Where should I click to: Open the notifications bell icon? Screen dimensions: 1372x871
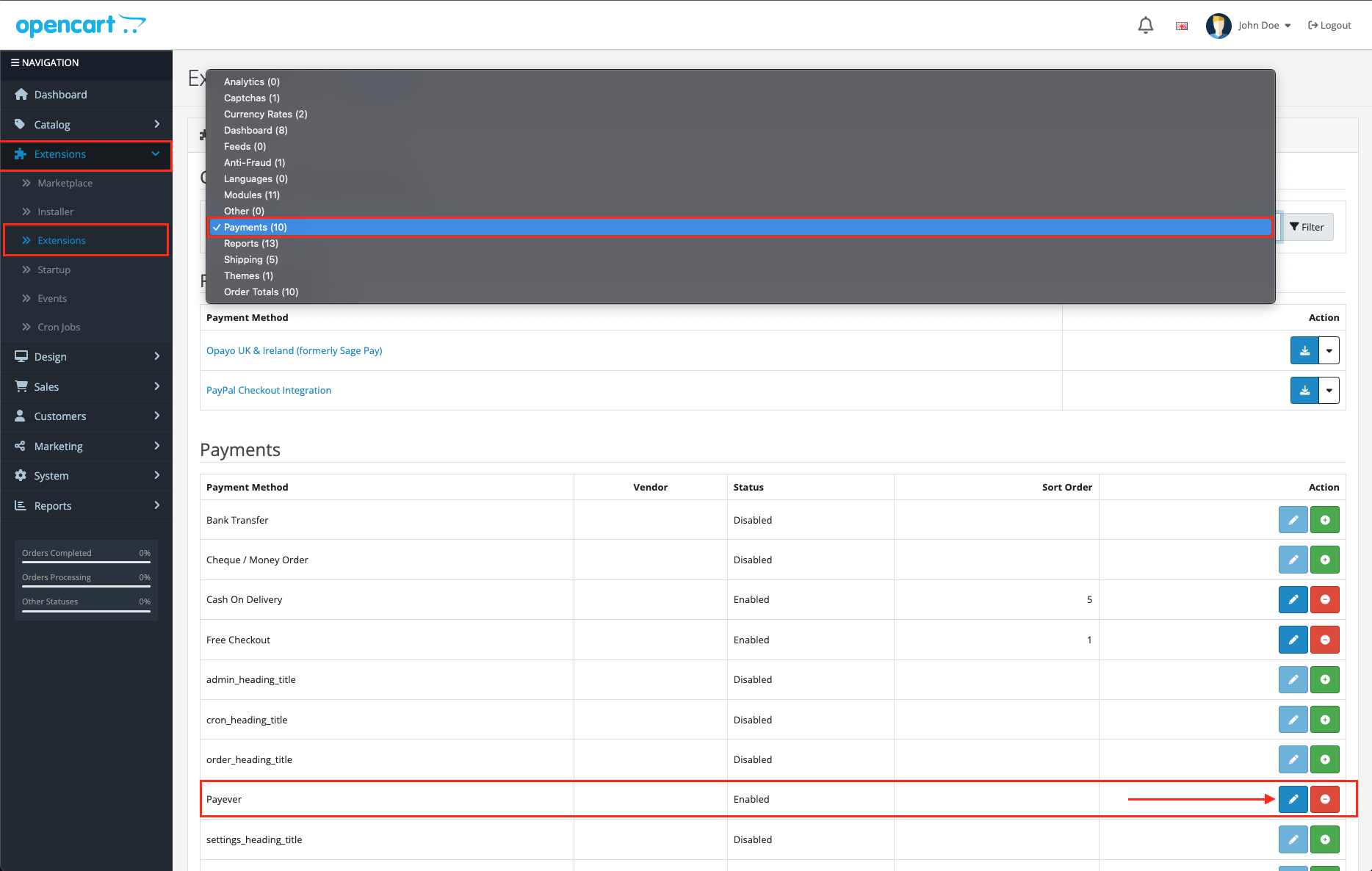[1146, 26]
